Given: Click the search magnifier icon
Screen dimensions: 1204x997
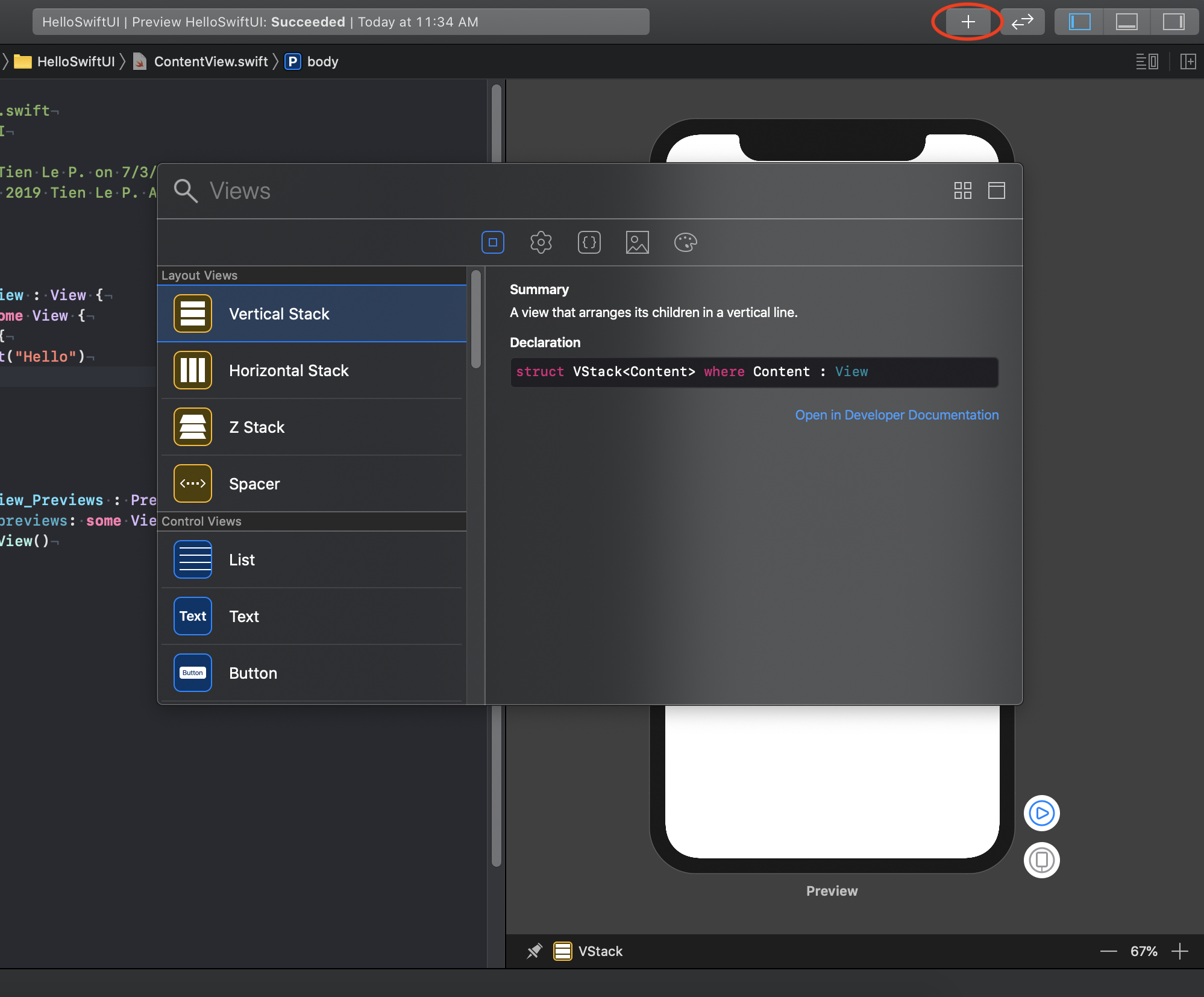Looking at the screenshot, I should (186, 191).
